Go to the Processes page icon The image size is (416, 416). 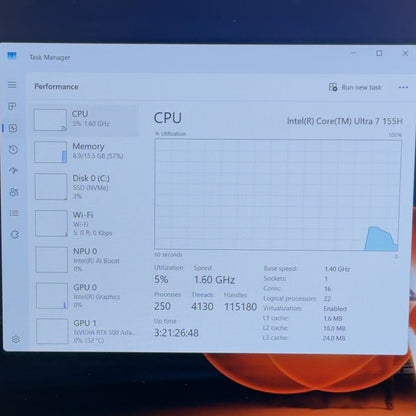point(12,106)
